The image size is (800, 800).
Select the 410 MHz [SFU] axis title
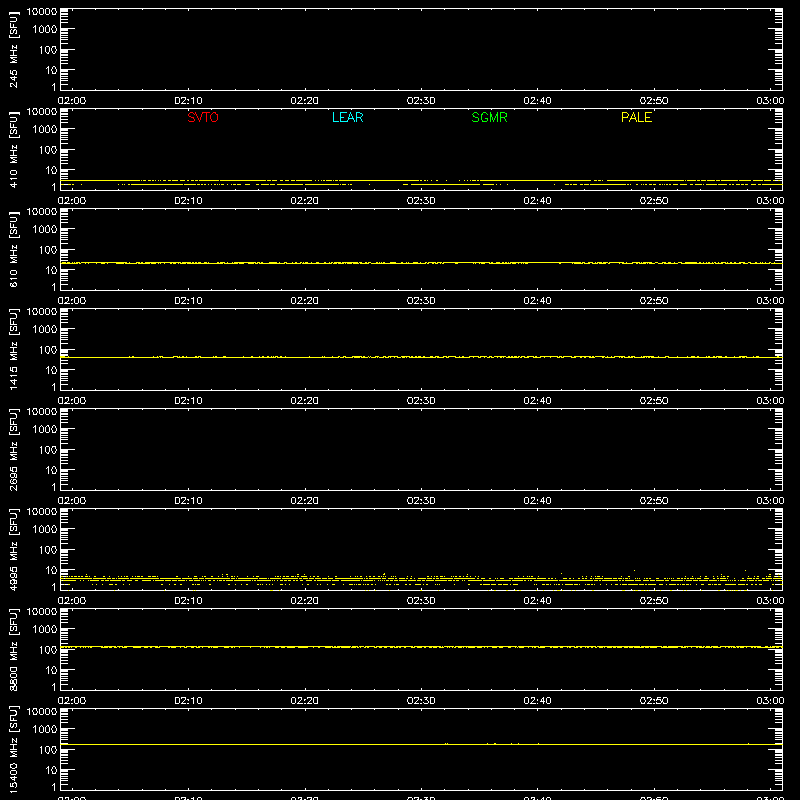coord(13,150)
